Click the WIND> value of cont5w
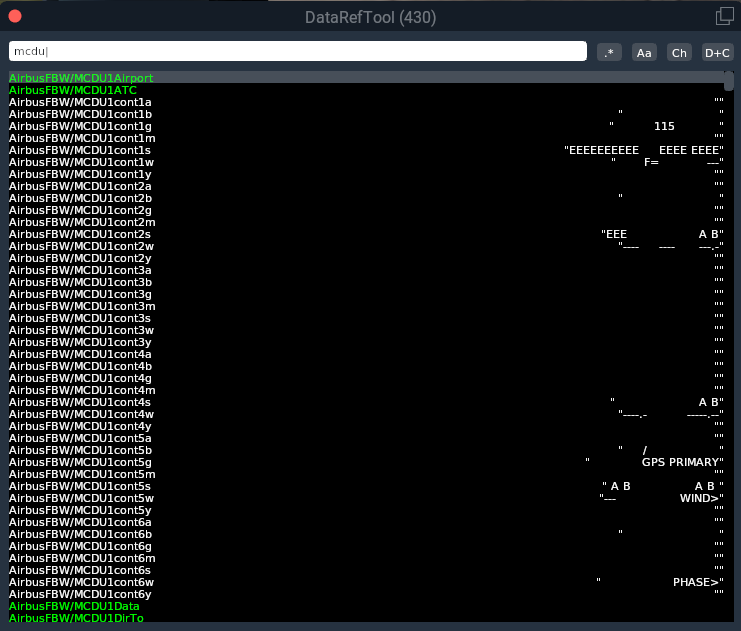The height and width of the screenshot is (631, 741). [699, 498]
